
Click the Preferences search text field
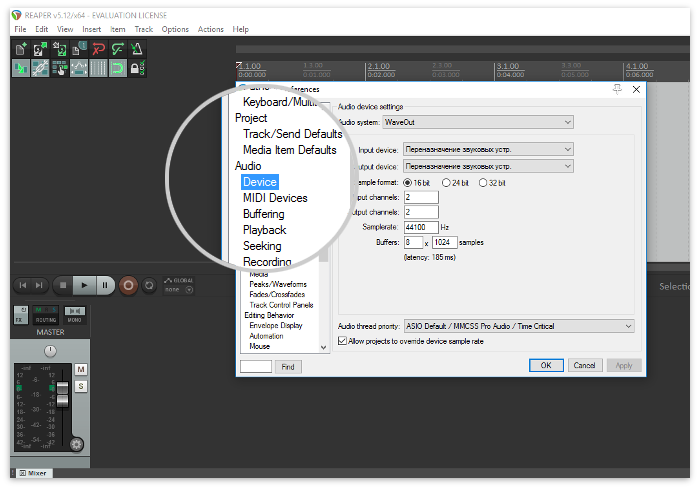pos(256,367)
